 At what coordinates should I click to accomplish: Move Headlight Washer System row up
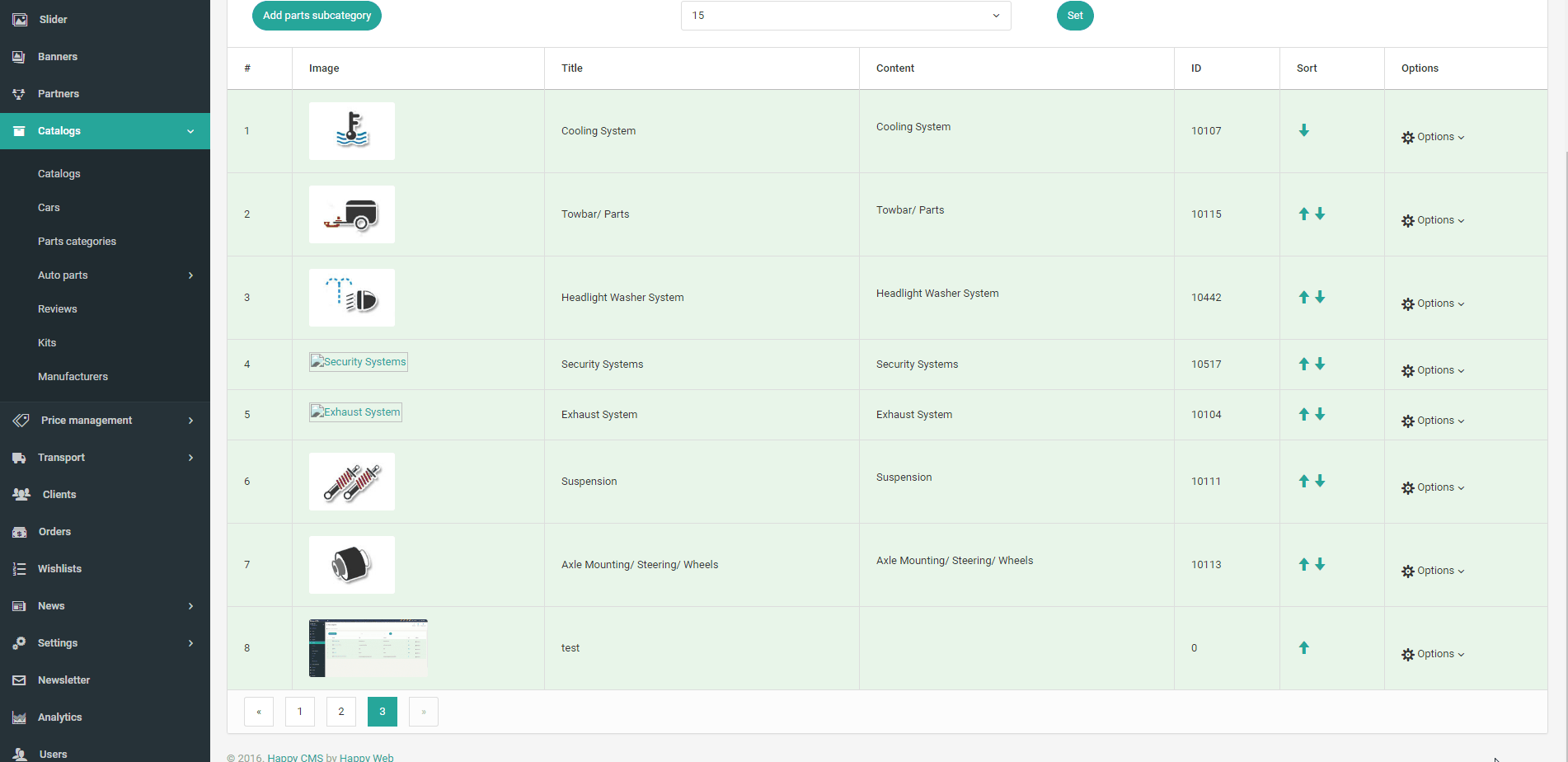tap(1304, 297)
